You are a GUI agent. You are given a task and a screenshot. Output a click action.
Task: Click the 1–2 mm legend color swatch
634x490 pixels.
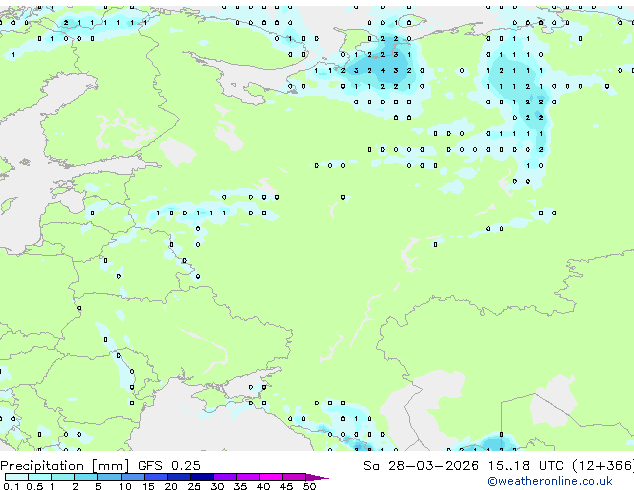[x=63, y=477]
